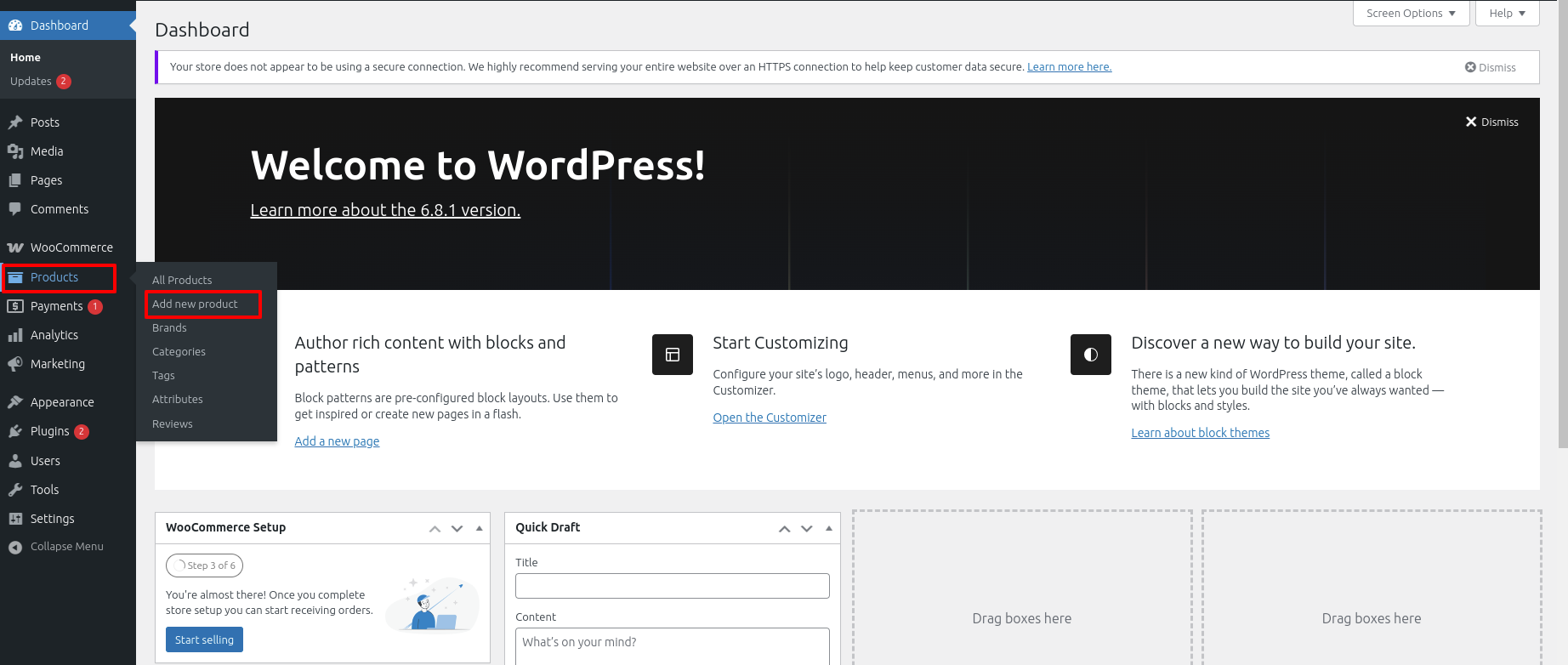Click the Dashboard gauge icon
The image size is (1568, 665).
coord(15,26)
